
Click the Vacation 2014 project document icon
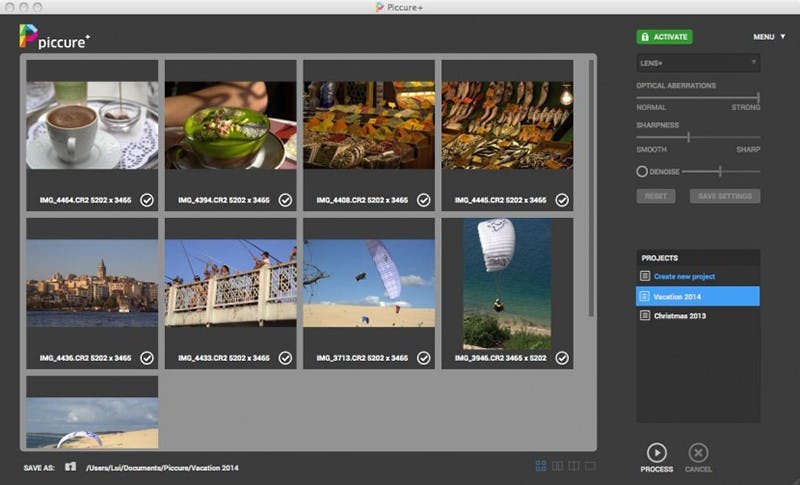[645, 297]
